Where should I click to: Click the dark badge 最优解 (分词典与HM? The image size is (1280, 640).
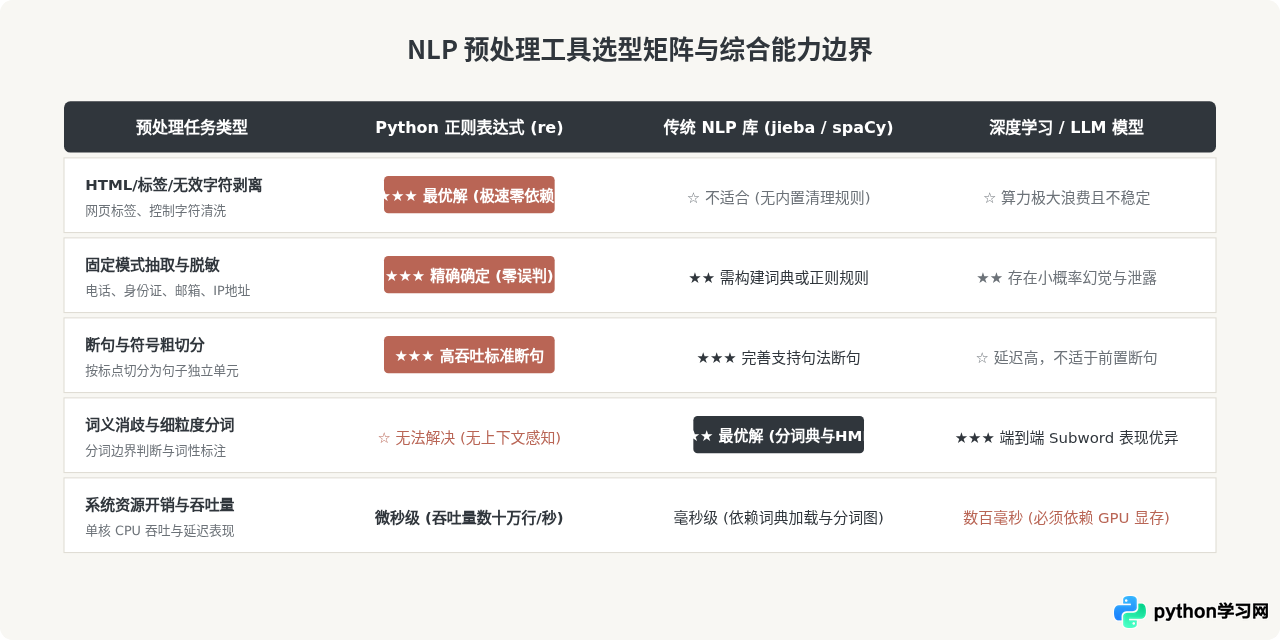778,435
